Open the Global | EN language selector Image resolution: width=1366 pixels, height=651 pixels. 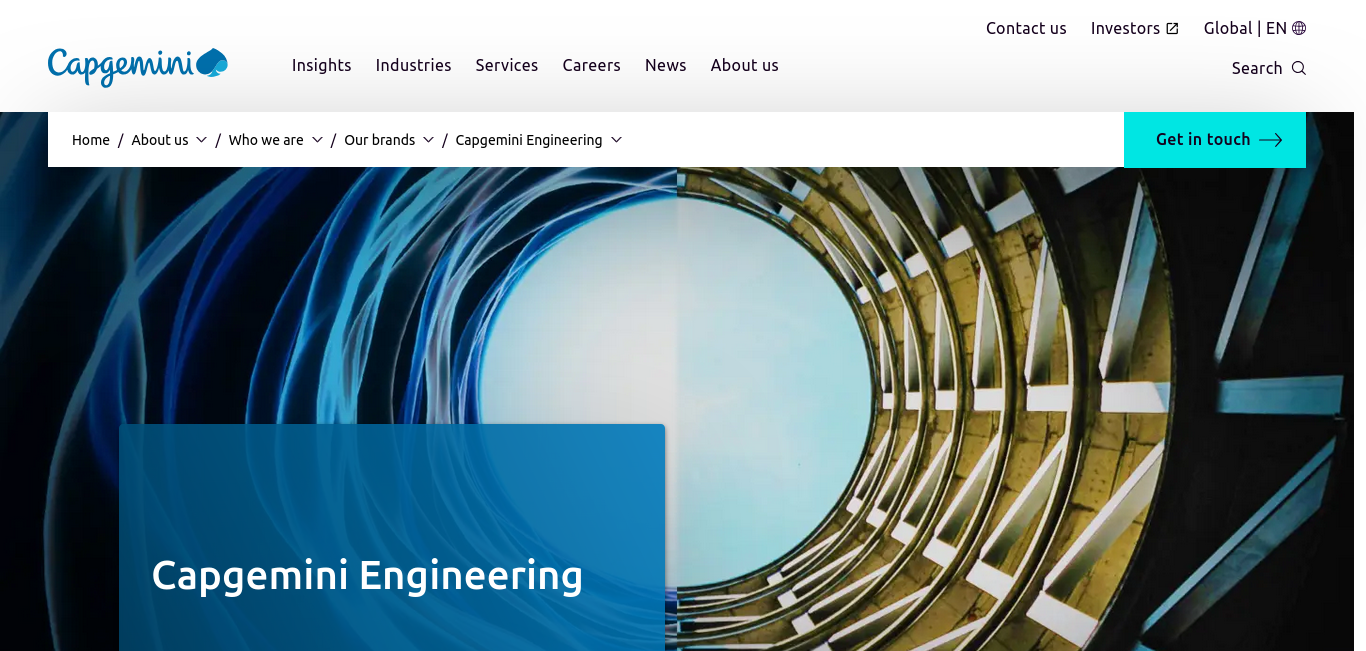(x=1244, y=28)
